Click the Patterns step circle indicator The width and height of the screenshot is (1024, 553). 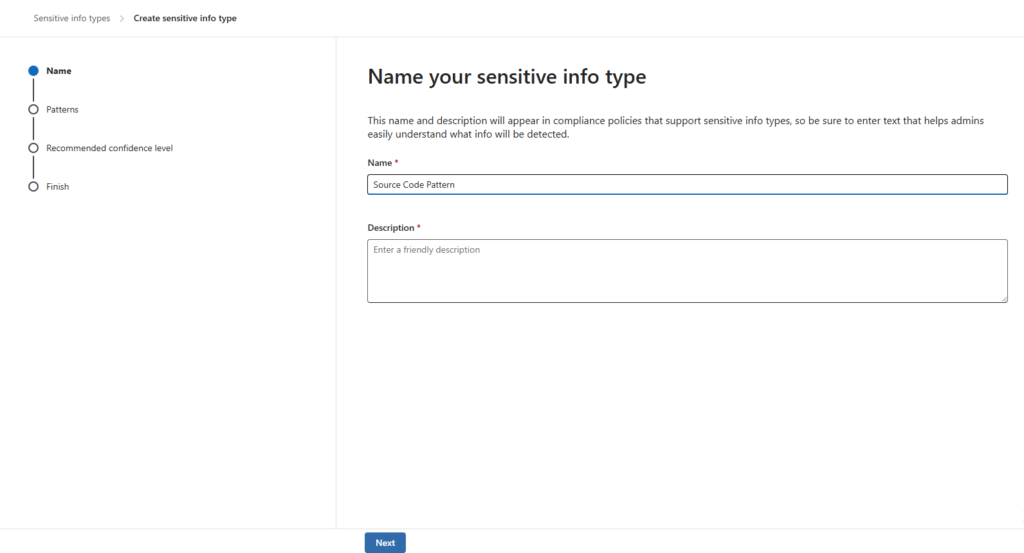pyautogui.click(x=33, y=110)
